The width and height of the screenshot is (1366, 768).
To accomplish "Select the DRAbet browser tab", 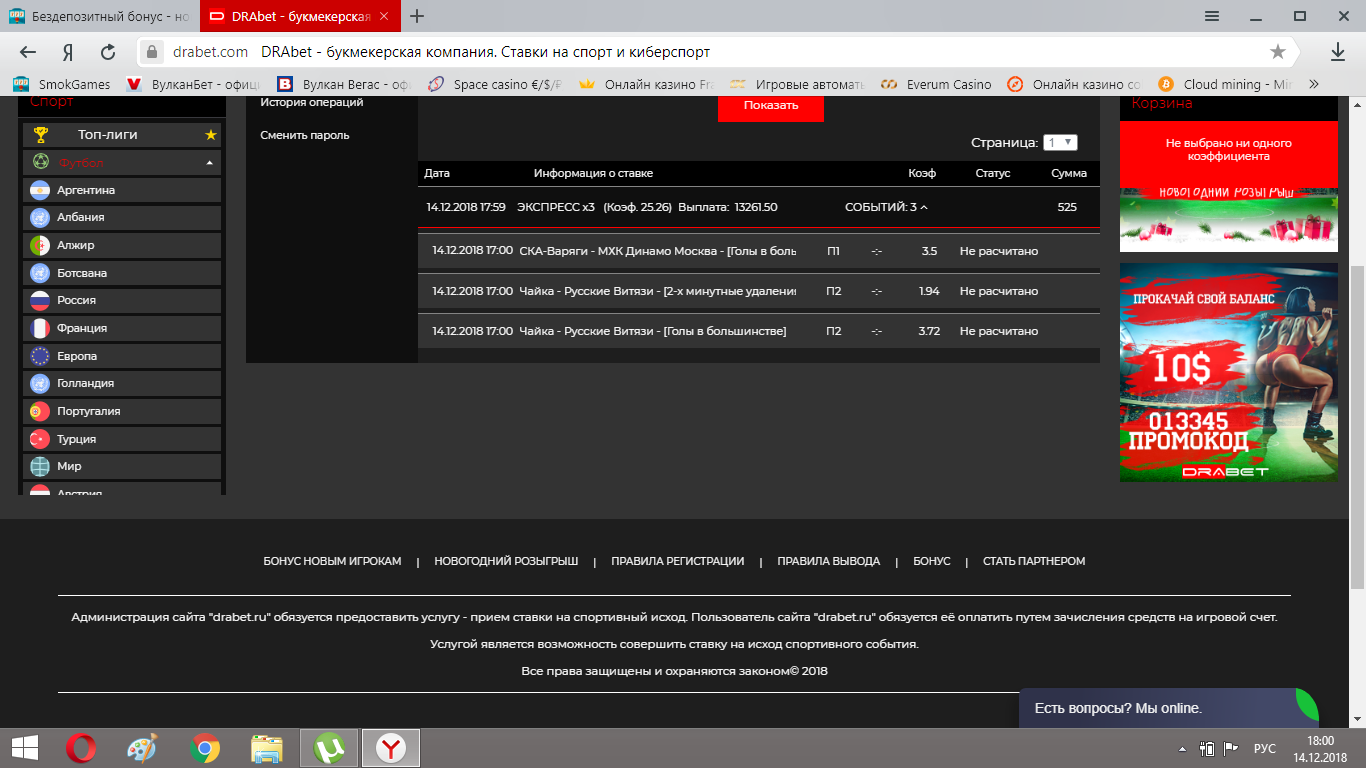I will [300, 16].
